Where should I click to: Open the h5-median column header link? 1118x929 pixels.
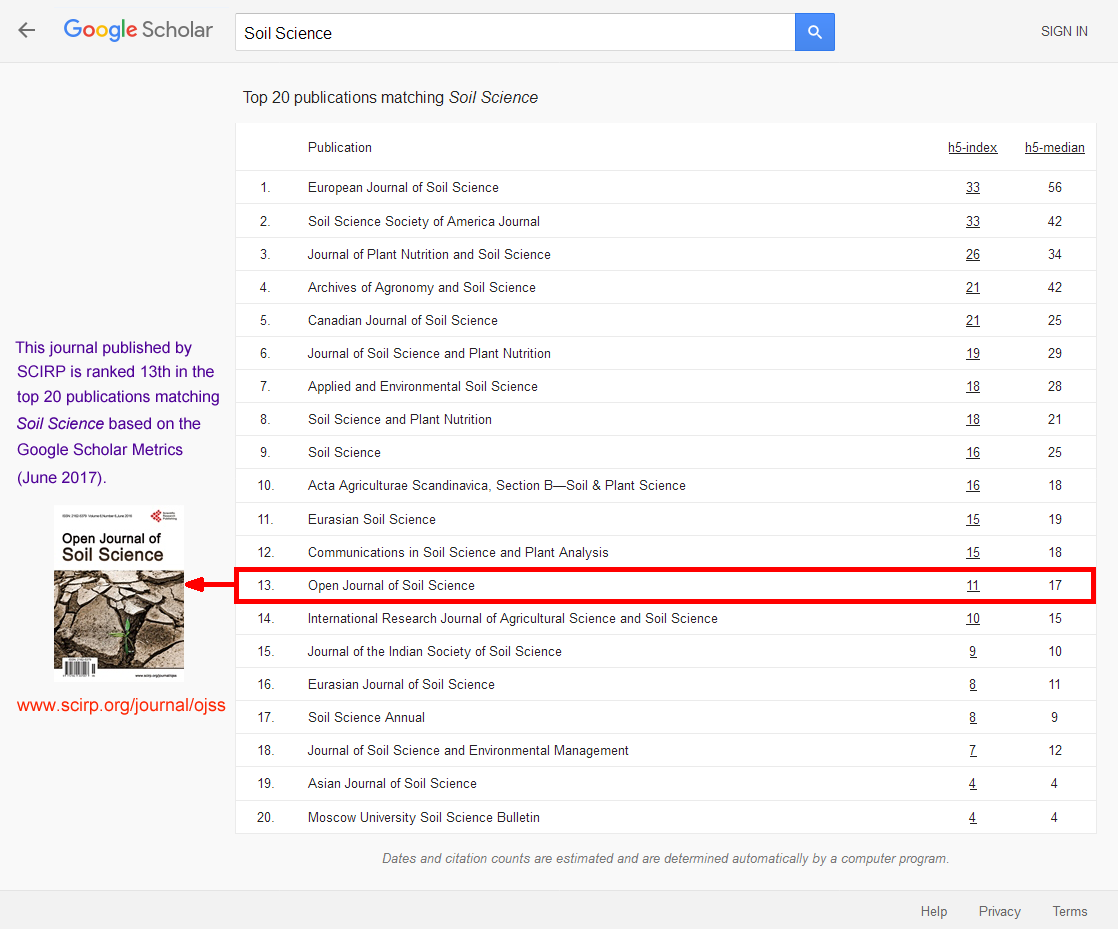coord(1055,148)
